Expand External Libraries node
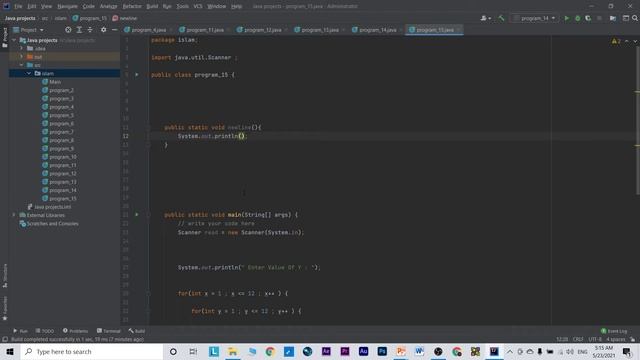Viewport: 640px width, 360px height. (14, 215)
